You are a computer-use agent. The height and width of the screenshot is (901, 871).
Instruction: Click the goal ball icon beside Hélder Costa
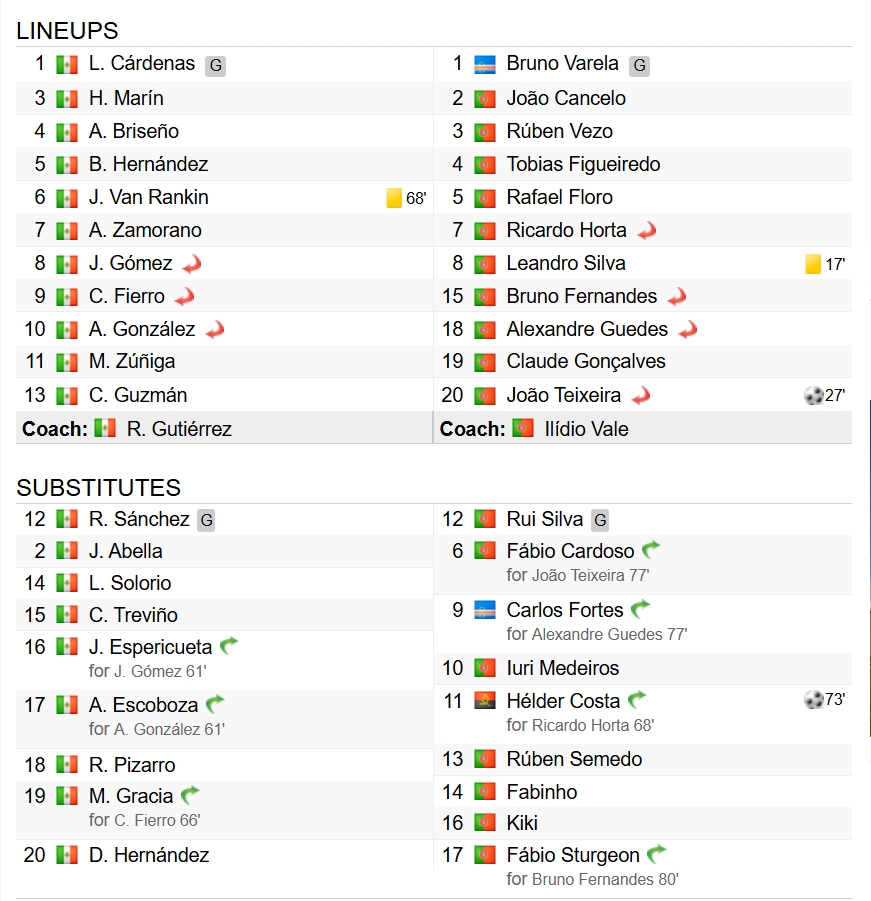pyautogui.click(x=814, y=699)
